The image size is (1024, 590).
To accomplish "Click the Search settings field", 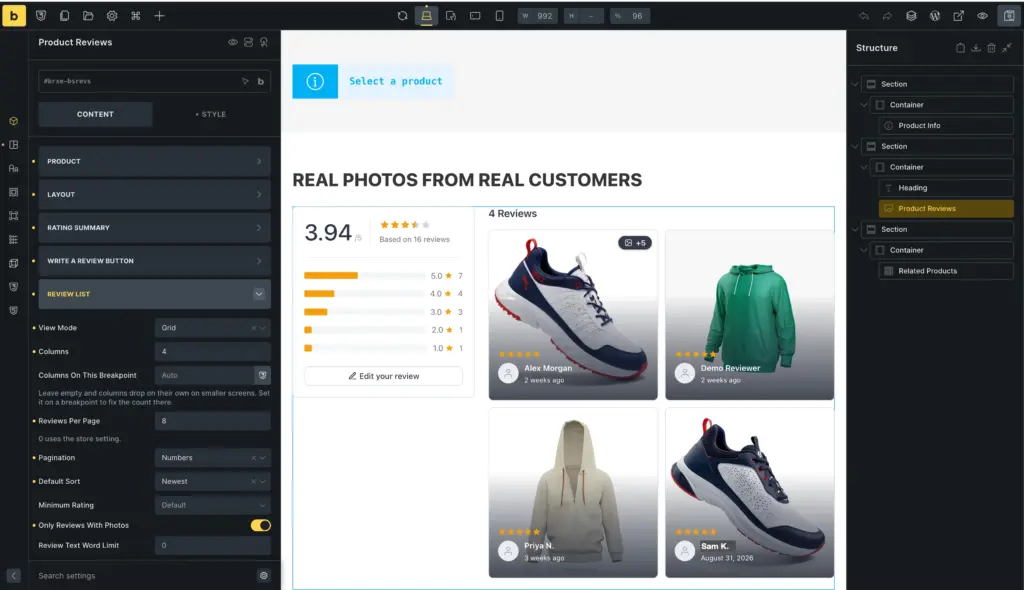I will [x=145, y=576].
